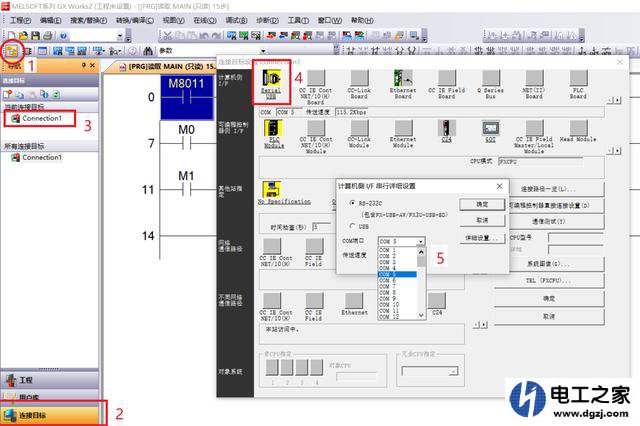Click 确定 in the serial detail dialog
The width and height of the screenshot is (640, 426).
482,204
